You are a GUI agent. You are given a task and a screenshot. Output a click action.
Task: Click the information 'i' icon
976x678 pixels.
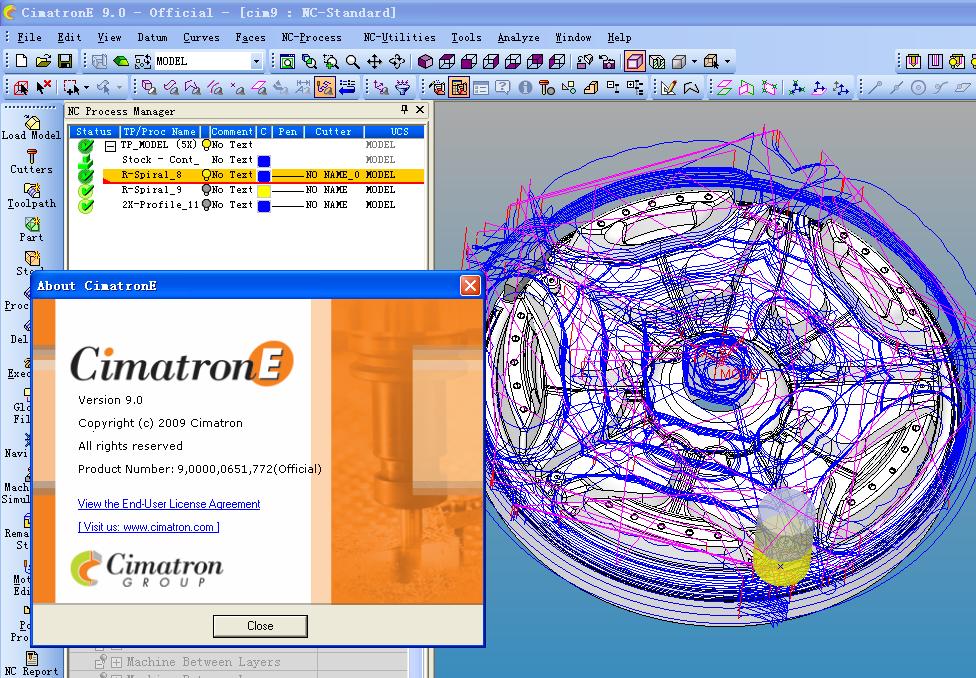point(525,87)
